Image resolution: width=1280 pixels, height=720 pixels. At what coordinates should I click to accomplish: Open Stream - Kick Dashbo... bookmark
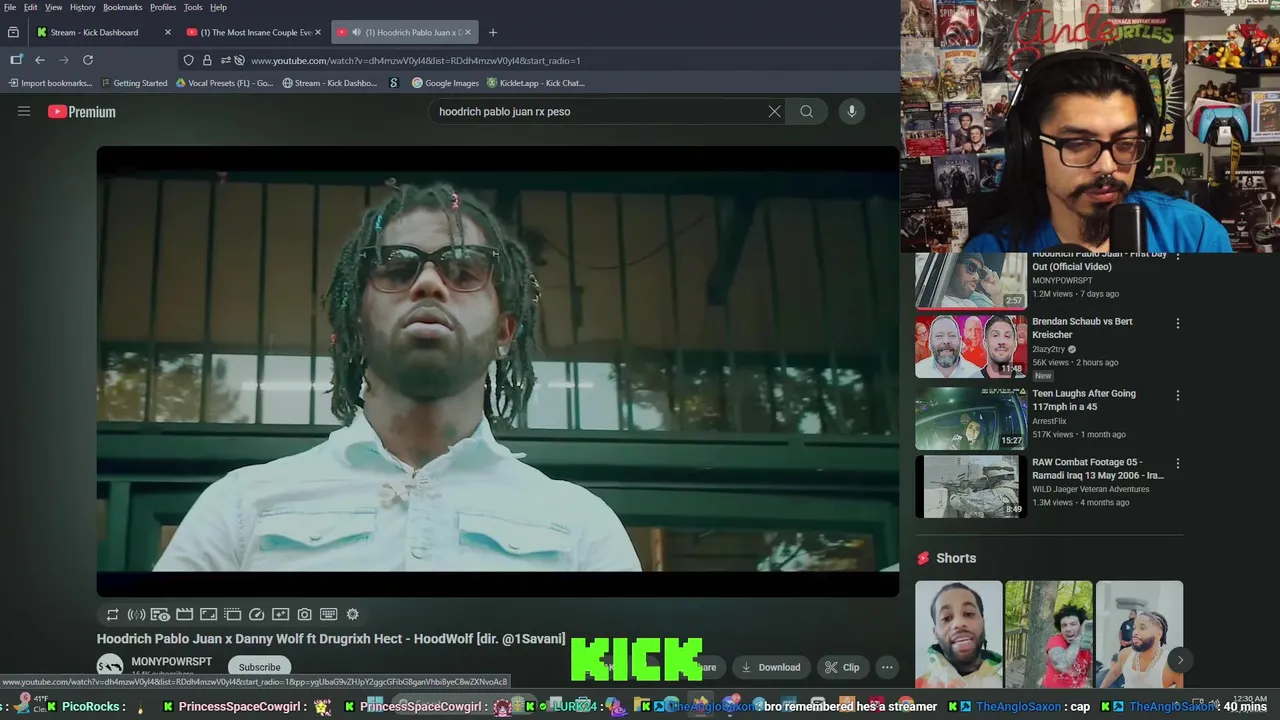click(x=330, y=83)
